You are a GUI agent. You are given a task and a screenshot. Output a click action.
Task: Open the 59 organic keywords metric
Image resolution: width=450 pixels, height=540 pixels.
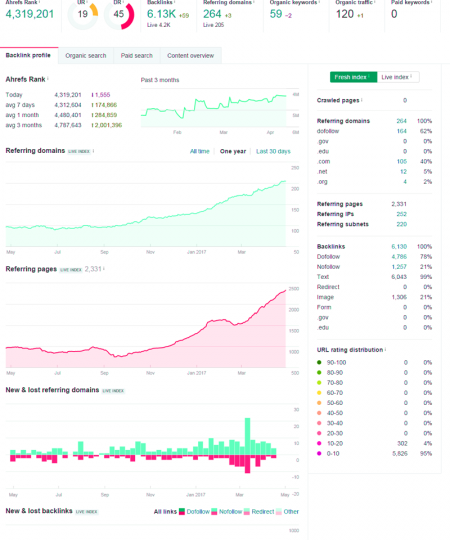click(276, 14)
